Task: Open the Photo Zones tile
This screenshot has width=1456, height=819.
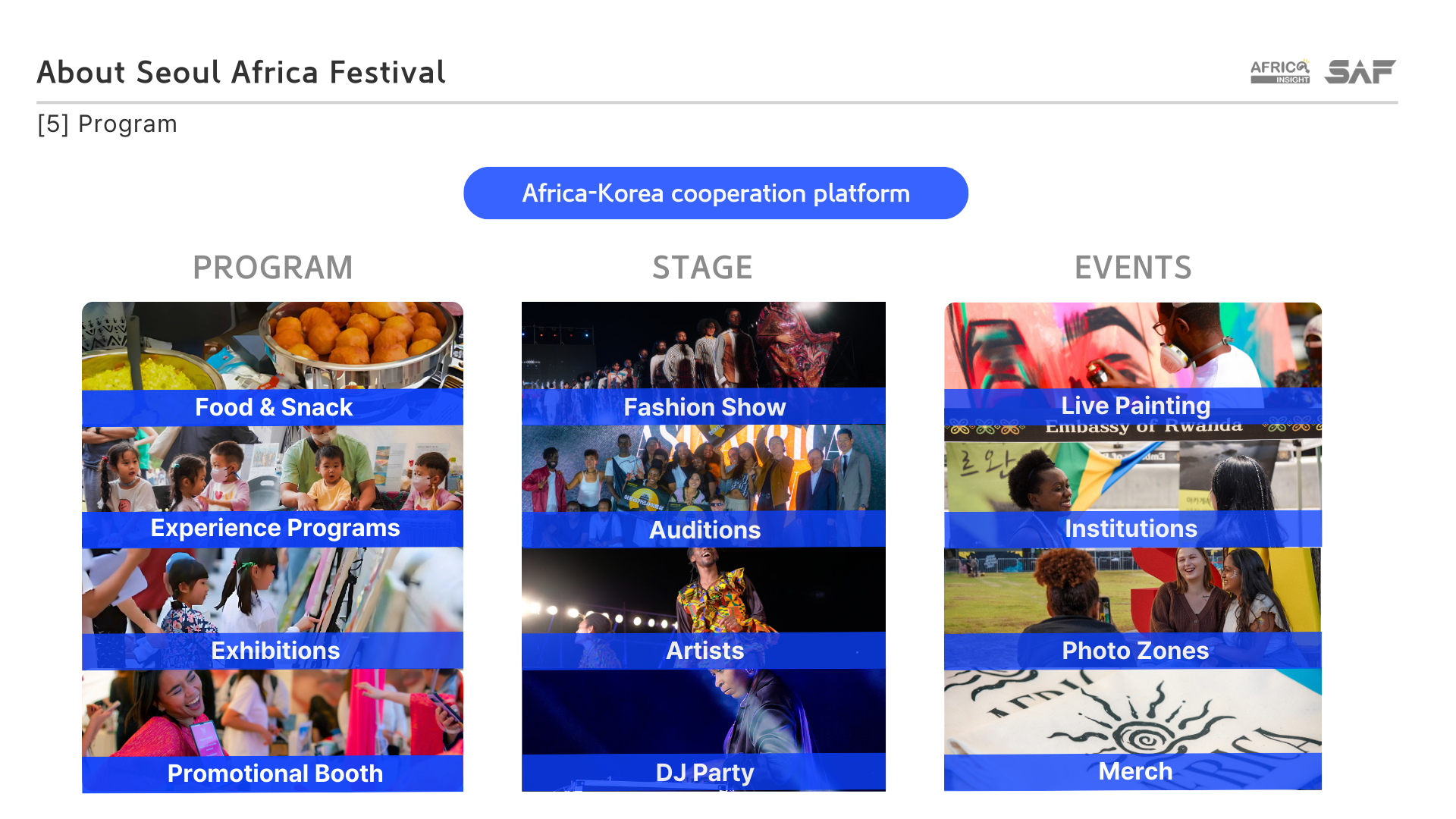Action: coord(1132,608)
